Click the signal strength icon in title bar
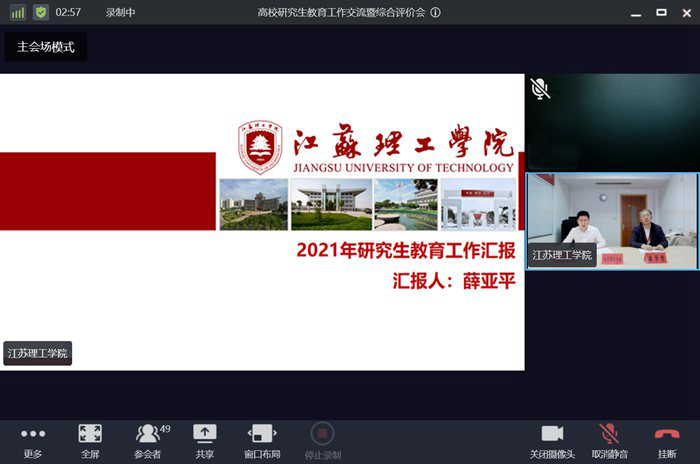 (x=18, y=12)
